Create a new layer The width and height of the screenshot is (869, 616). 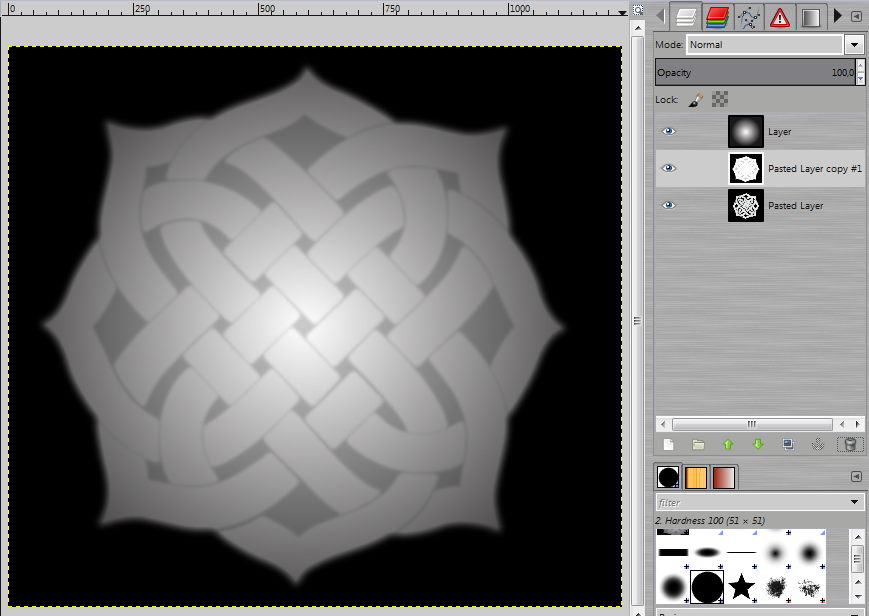pos(669,444)
